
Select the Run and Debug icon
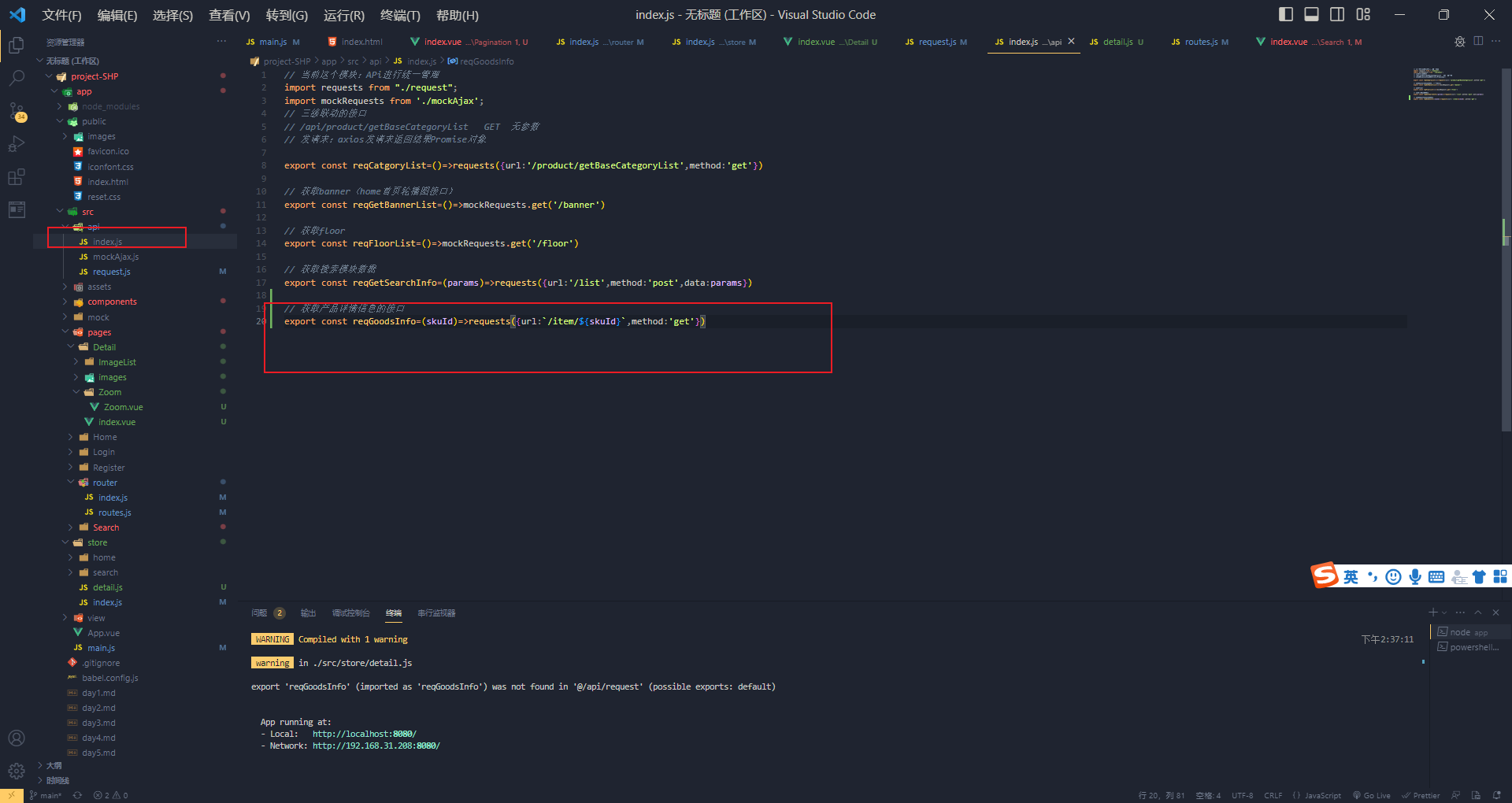(x=17, y=144)
